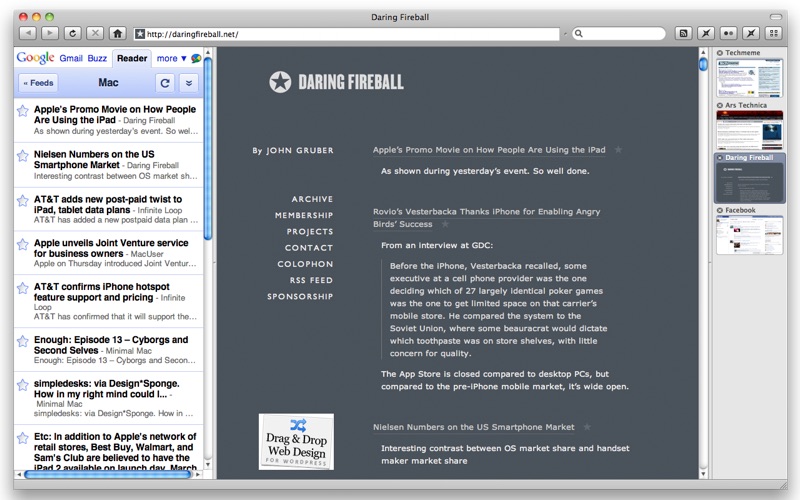This screenshot has width=800, height=500.
Task: Click the Mac feed title
Action: pos(108,83)
